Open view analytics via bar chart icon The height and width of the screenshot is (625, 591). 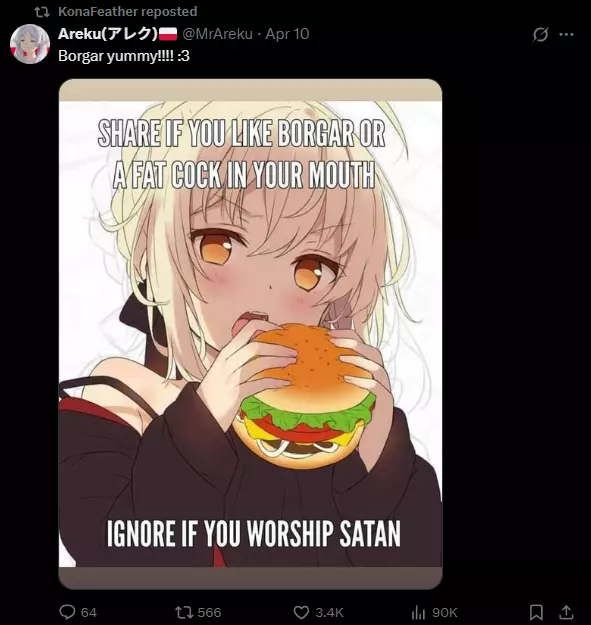coord(418,612)
